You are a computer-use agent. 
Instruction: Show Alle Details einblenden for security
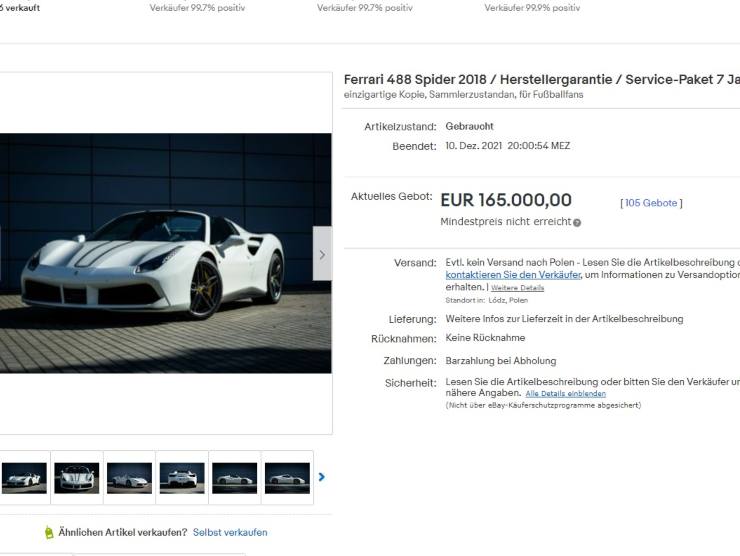565,394
